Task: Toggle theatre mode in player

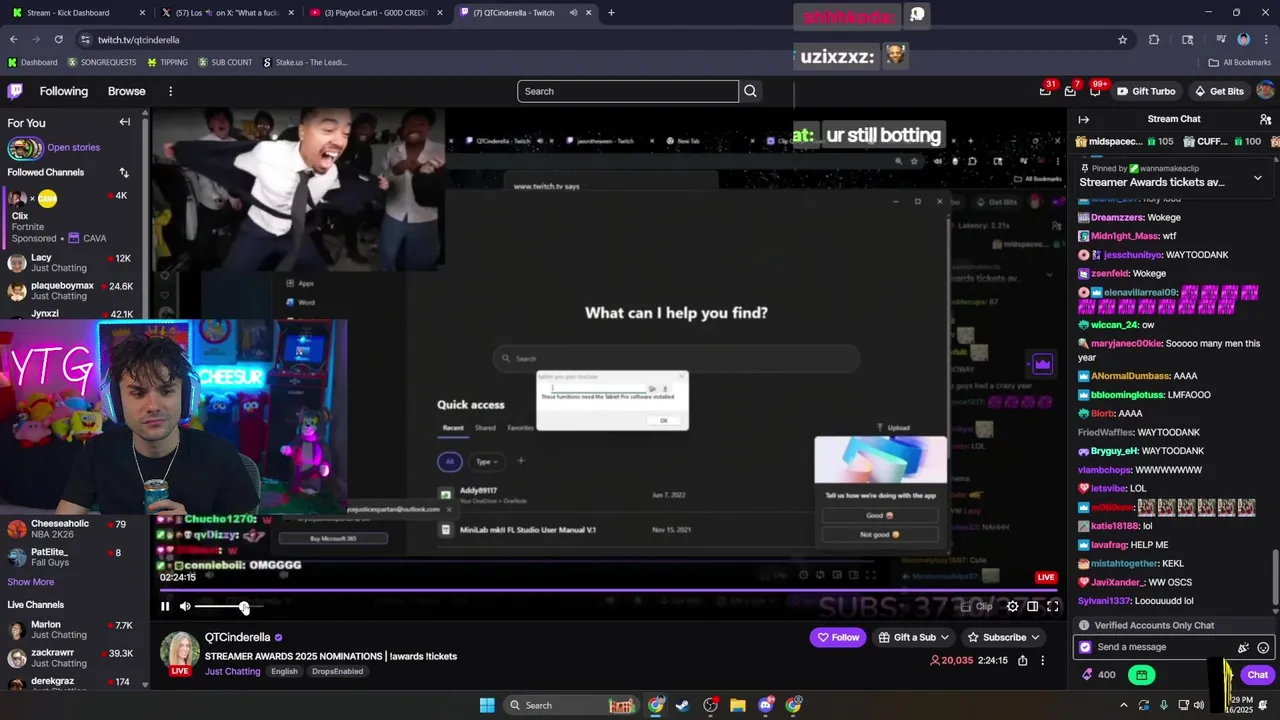Action: (x=1032, y=606)
